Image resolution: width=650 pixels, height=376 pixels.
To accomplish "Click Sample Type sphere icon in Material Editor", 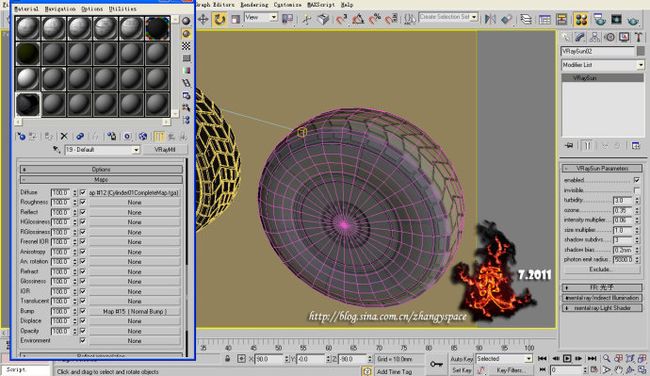I will tap(186, 21).
